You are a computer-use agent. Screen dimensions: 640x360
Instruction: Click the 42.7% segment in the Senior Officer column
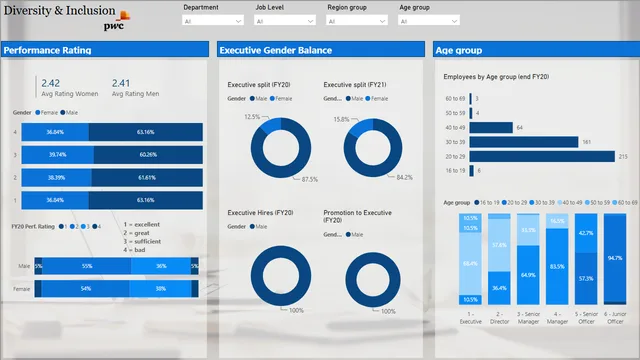point(586,233)
